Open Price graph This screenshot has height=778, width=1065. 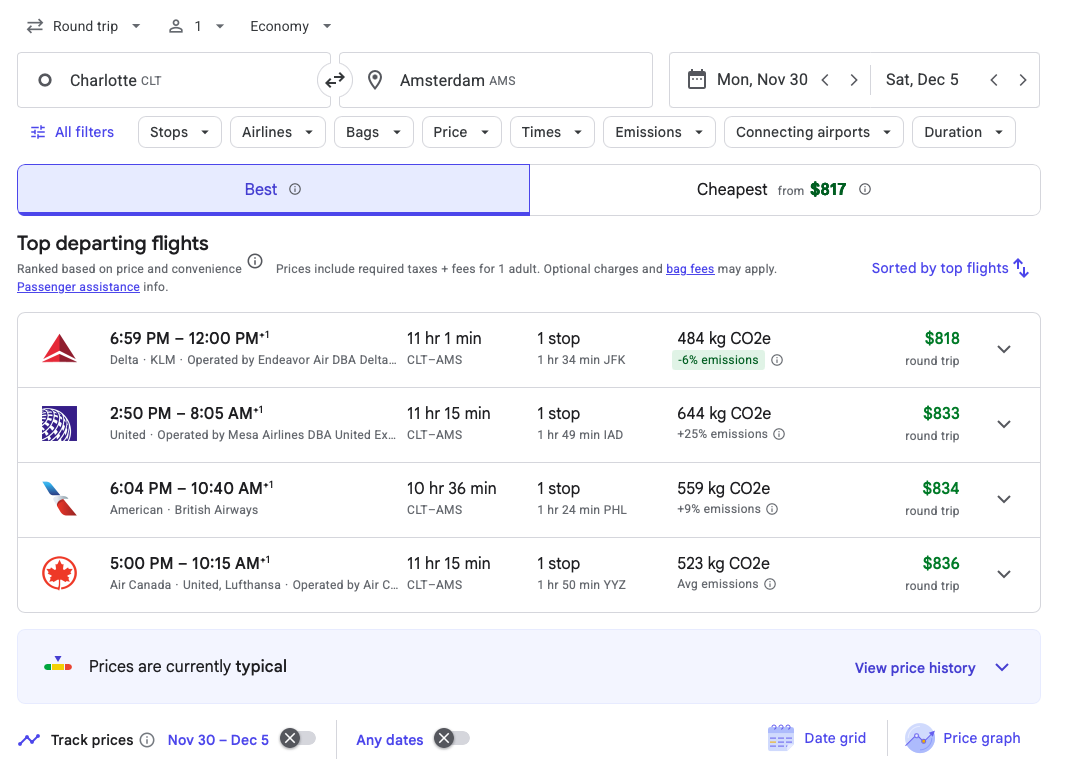pos(962,738)
